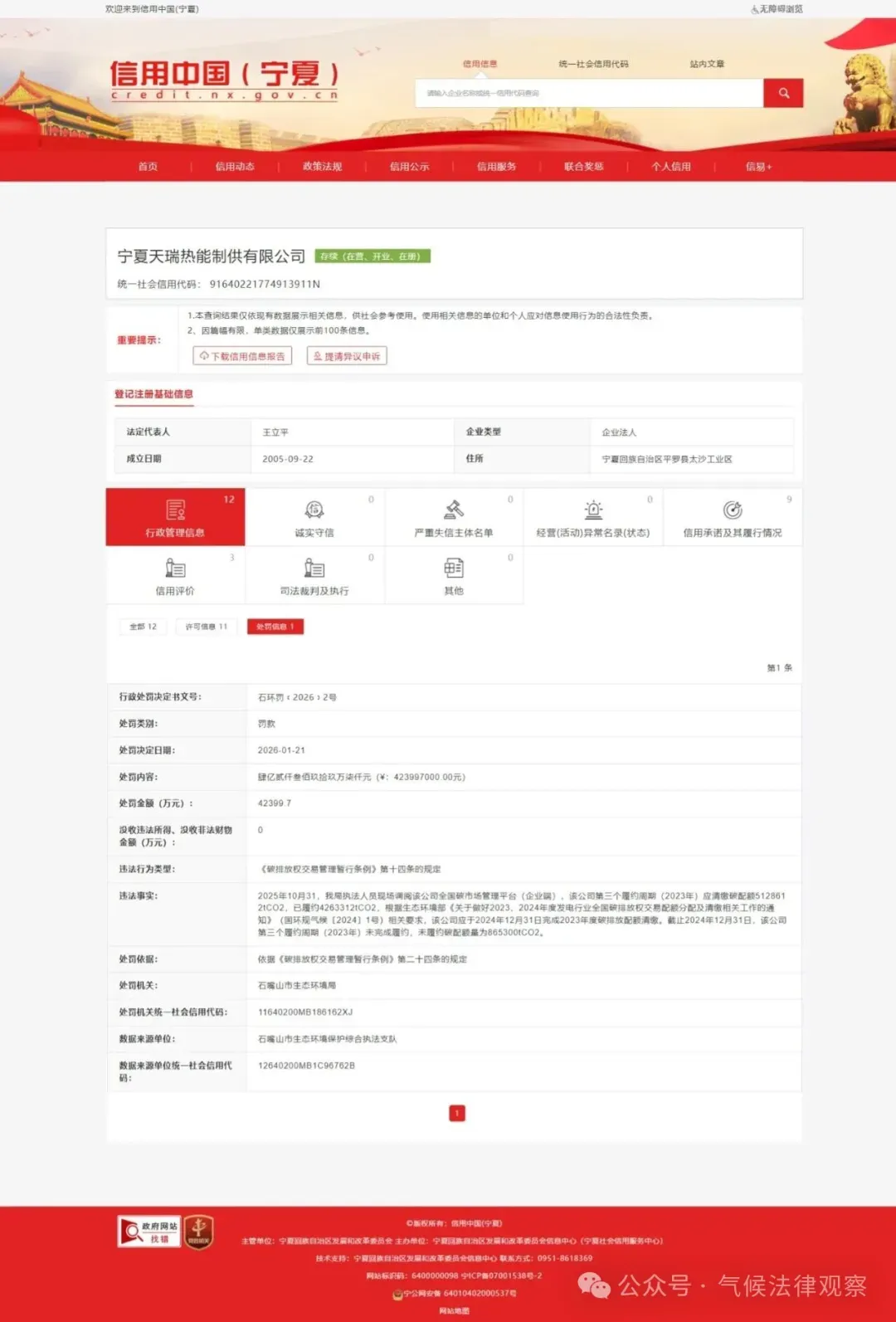The height and width of the screenshot is (1322, 896).
Task: Click the 企业法人 enterprise type value
Action: coord(619,432)
